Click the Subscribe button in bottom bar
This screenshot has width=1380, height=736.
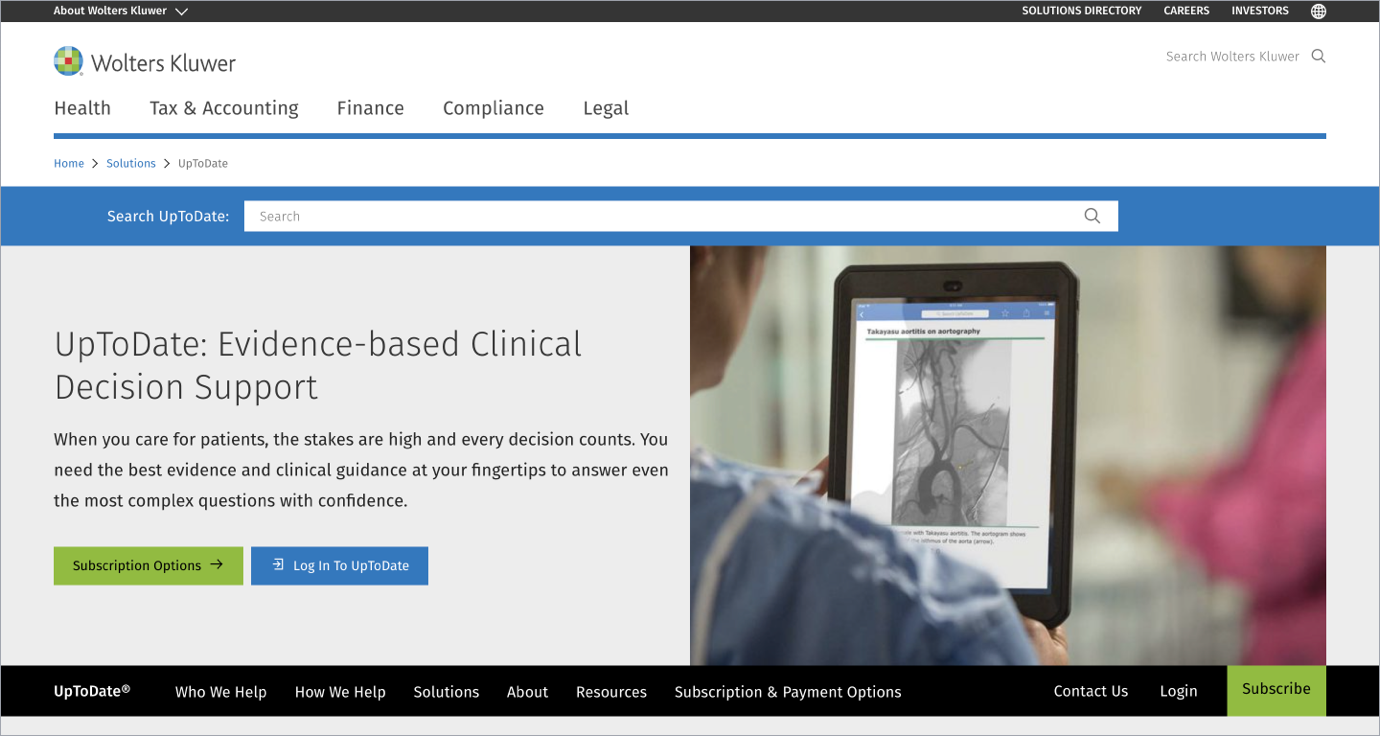point(1276,689)
